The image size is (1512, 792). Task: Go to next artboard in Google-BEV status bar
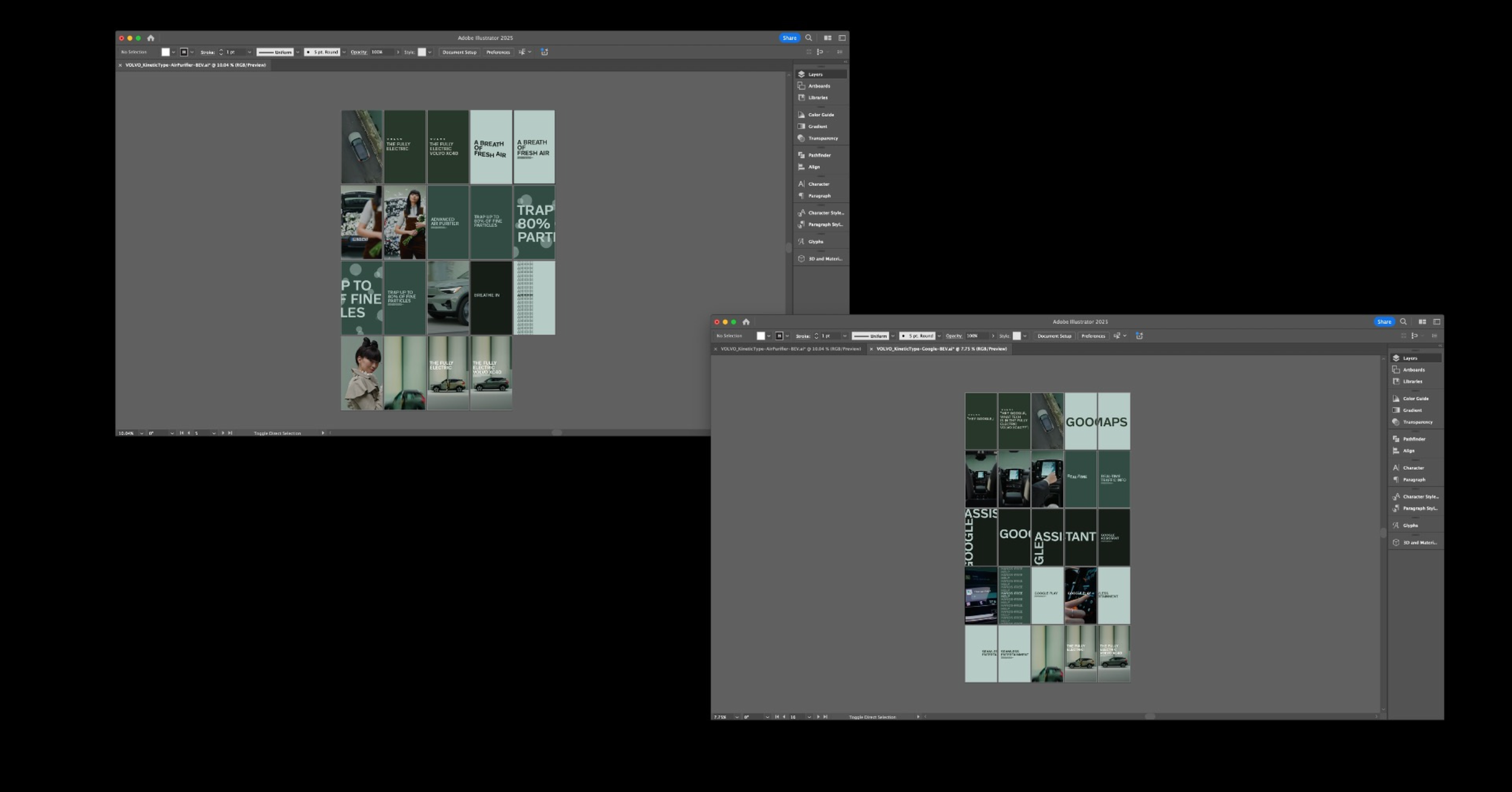[818, 717]
